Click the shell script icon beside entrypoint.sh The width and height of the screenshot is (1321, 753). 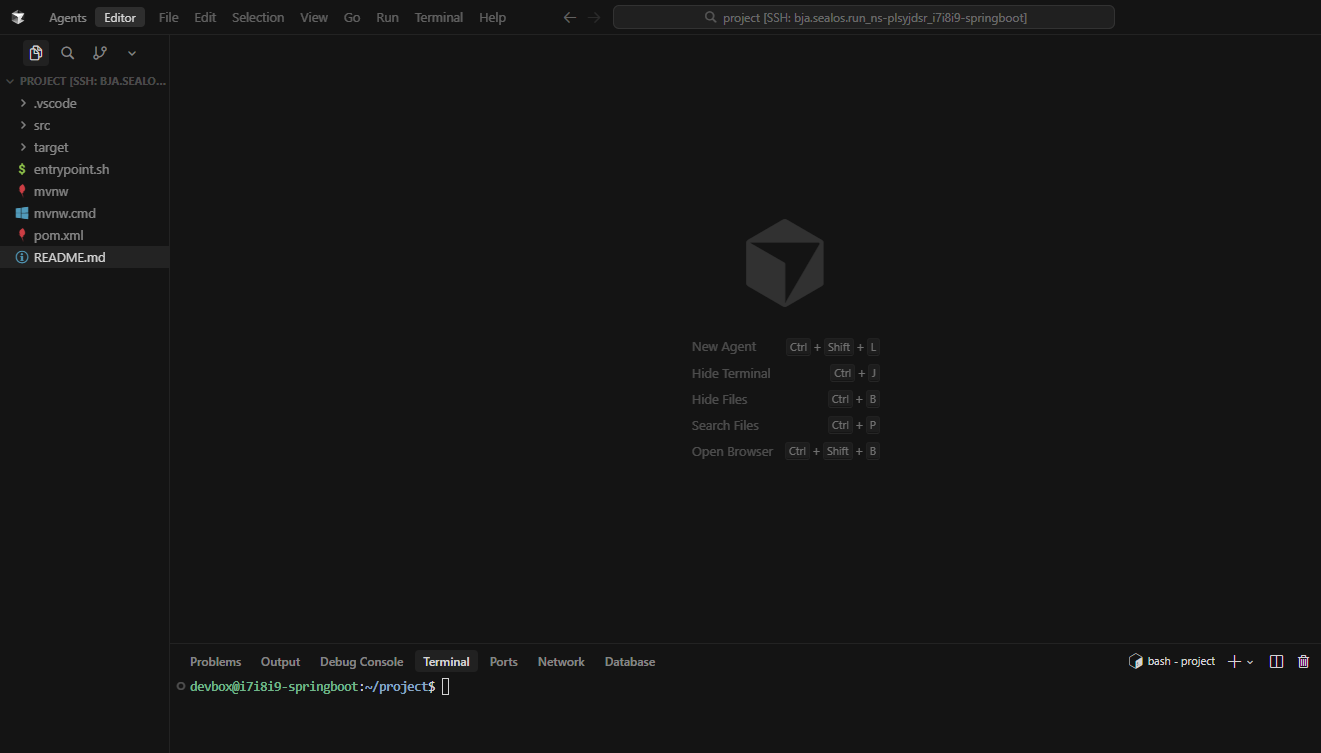22,169
